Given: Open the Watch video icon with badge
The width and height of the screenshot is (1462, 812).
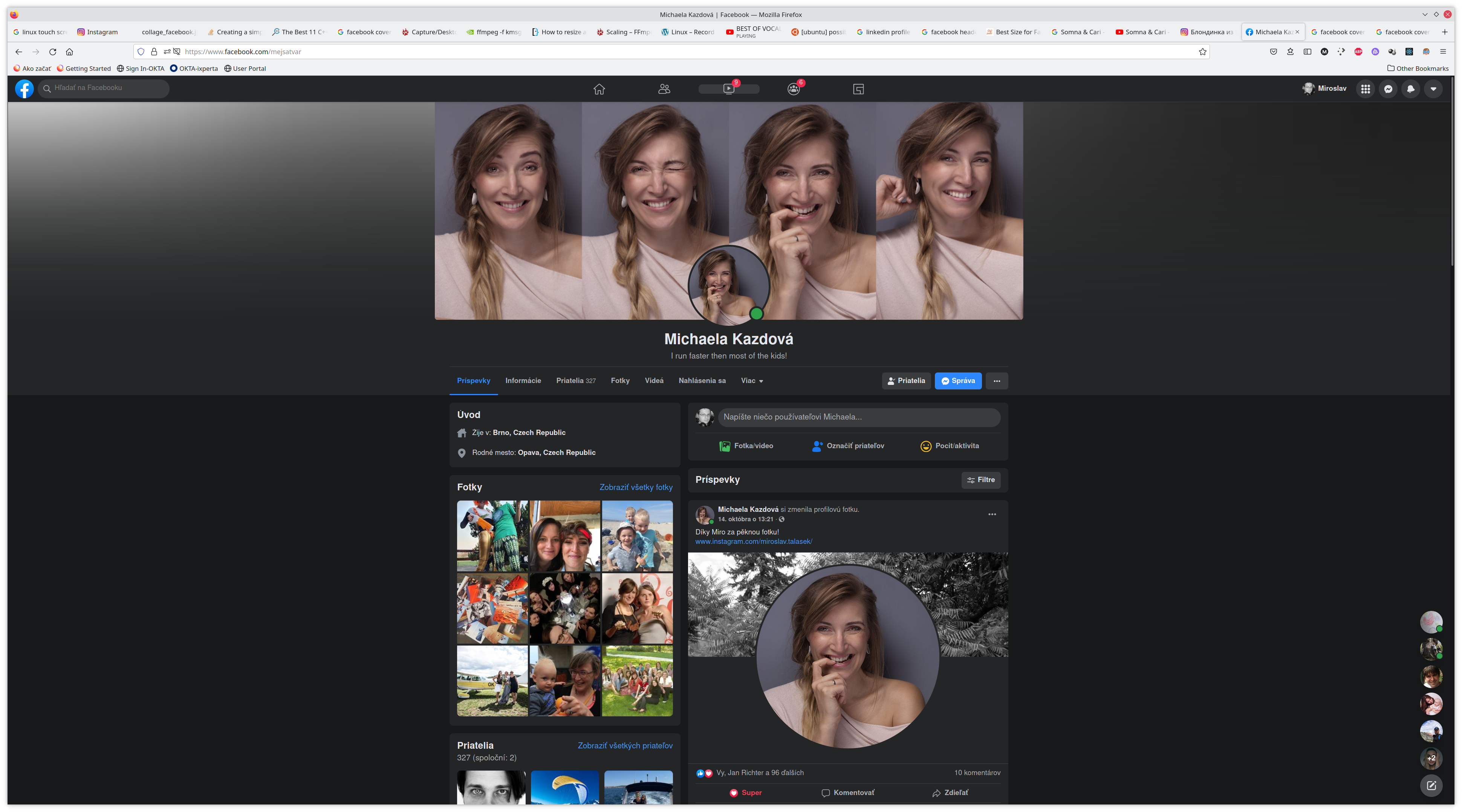Looking at the screenshot, I should click(x=729, y=89).
